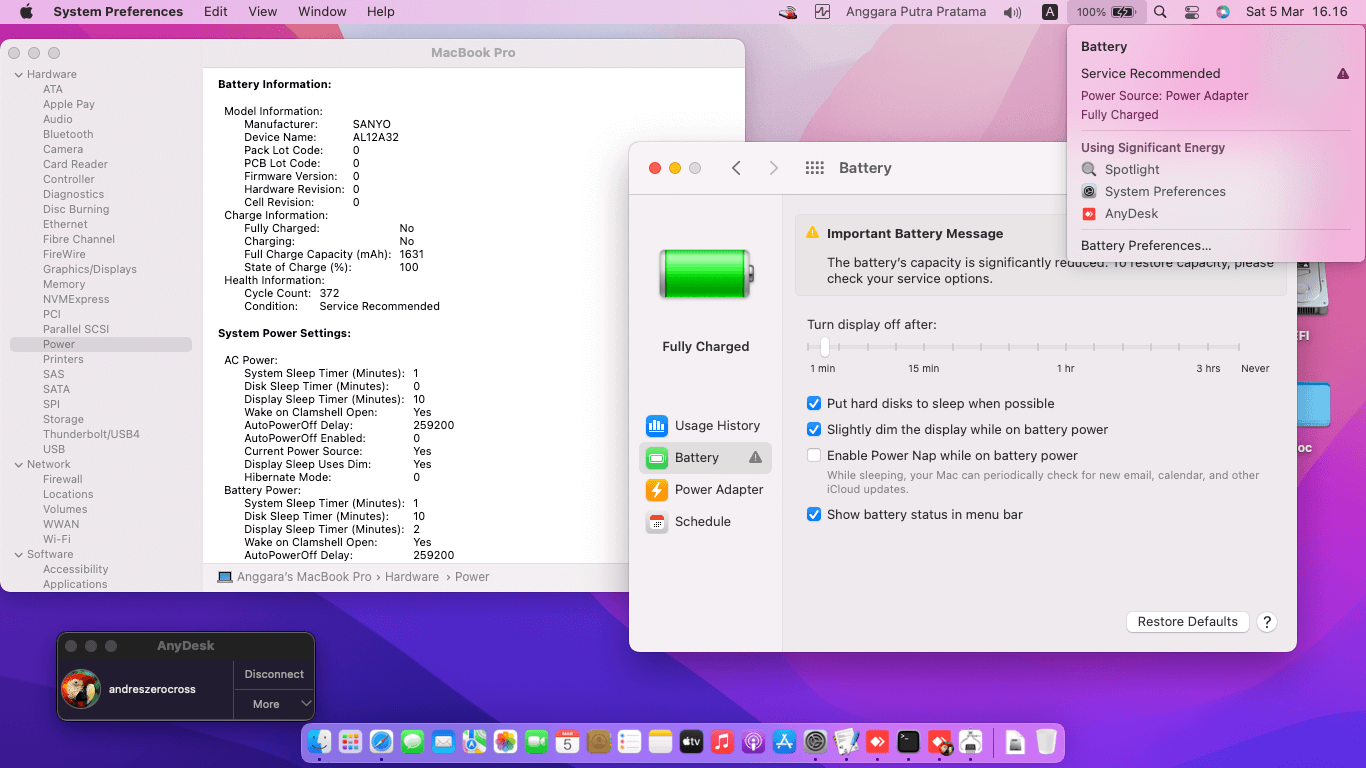Collapse the Software section in sidebar
Screen dimensions: 1366x768
click(18, 555)
